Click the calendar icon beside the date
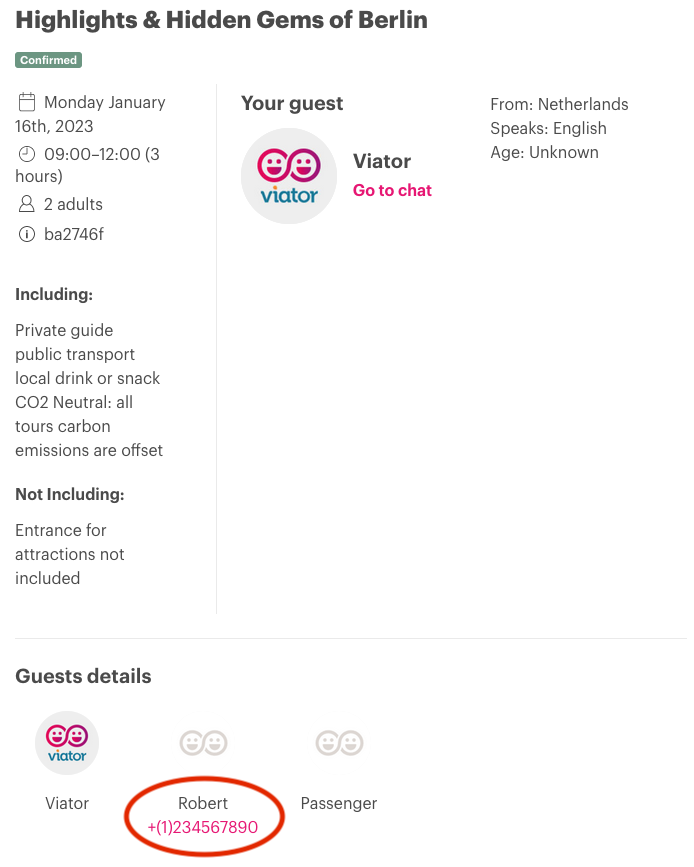This screenshot has height=867, width=694. (27, 102)
